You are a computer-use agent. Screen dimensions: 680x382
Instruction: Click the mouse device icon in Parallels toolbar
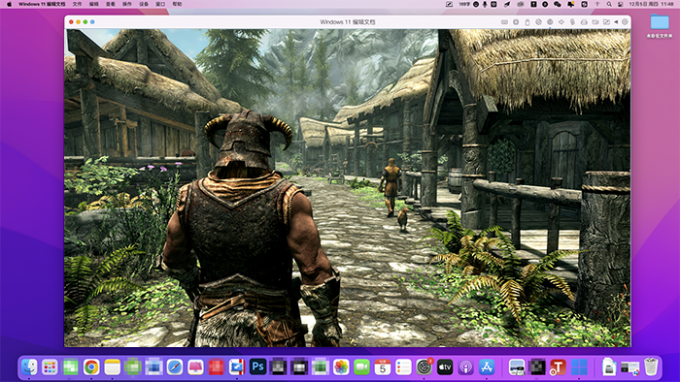click(x=527, y=22)
